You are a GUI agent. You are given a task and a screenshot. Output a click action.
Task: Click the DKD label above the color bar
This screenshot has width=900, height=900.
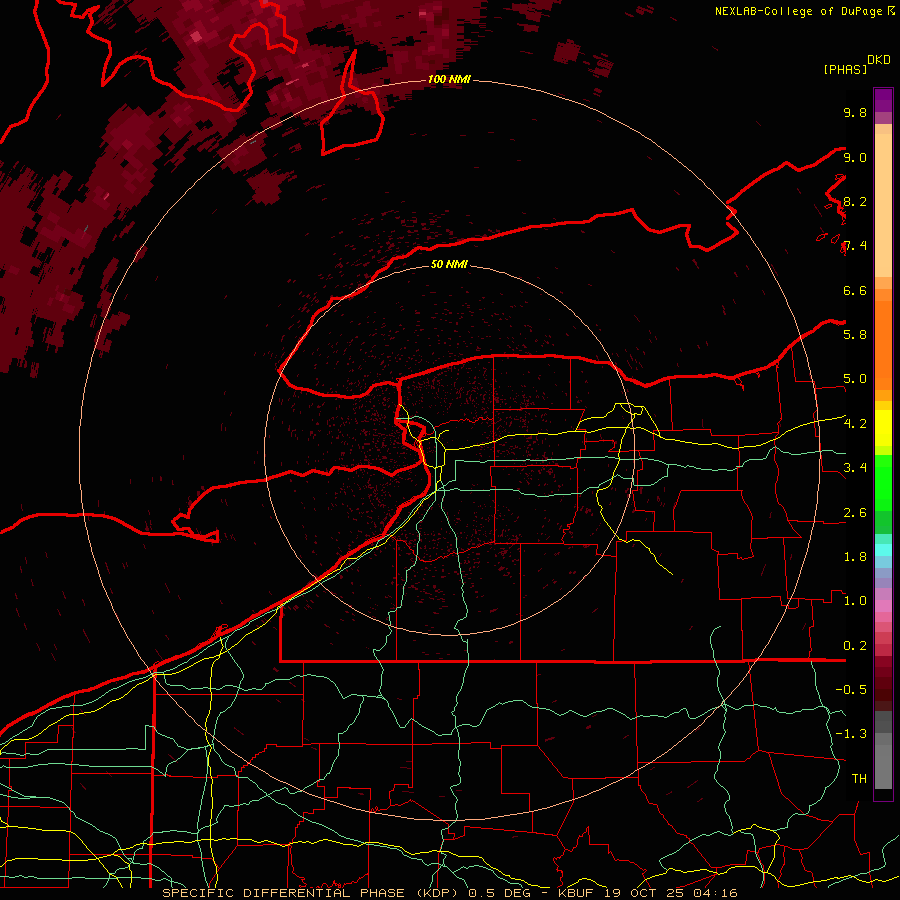pyautogui.click(x=879, y=60)
